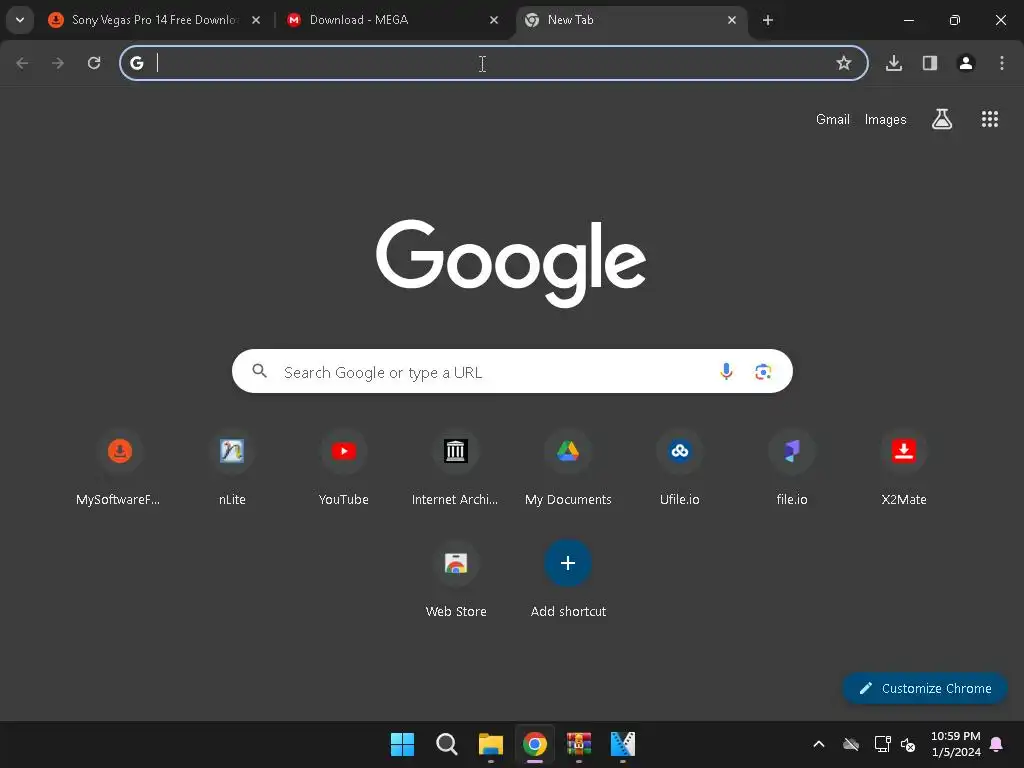Open the Chrome profile icon
The width and height of the screenshot is (1024, 768).
point(966,63)
